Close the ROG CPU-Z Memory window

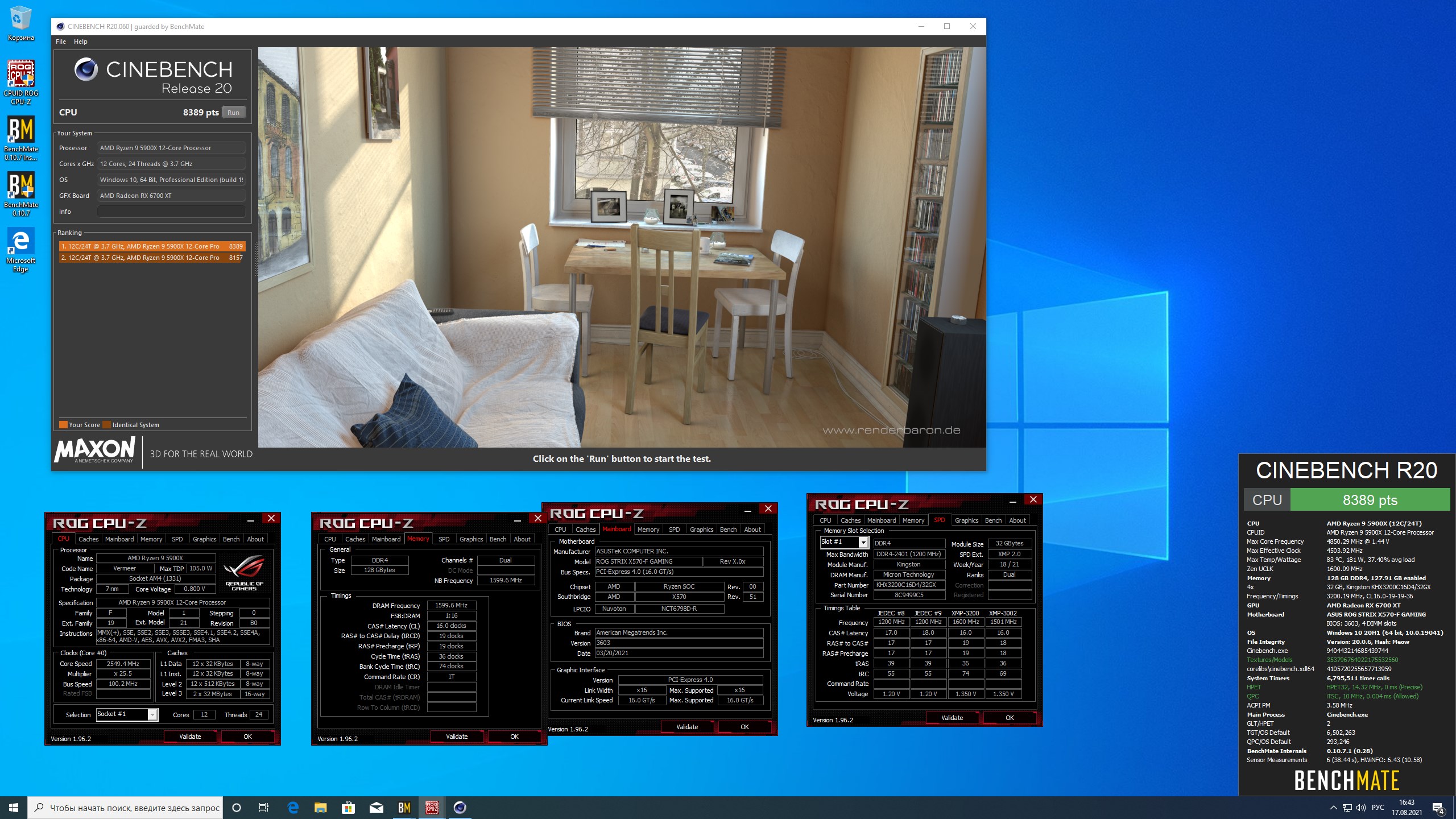pyautogui.click(x=537, y=518)
